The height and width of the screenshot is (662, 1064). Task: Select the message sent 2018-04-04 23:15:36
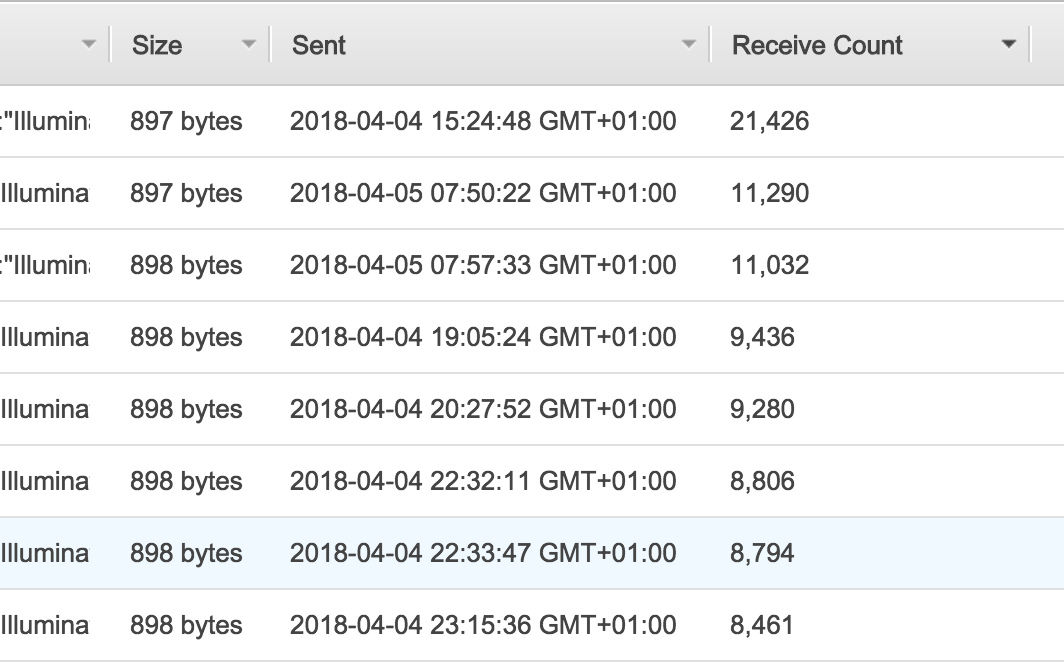(x=482, y=625)
